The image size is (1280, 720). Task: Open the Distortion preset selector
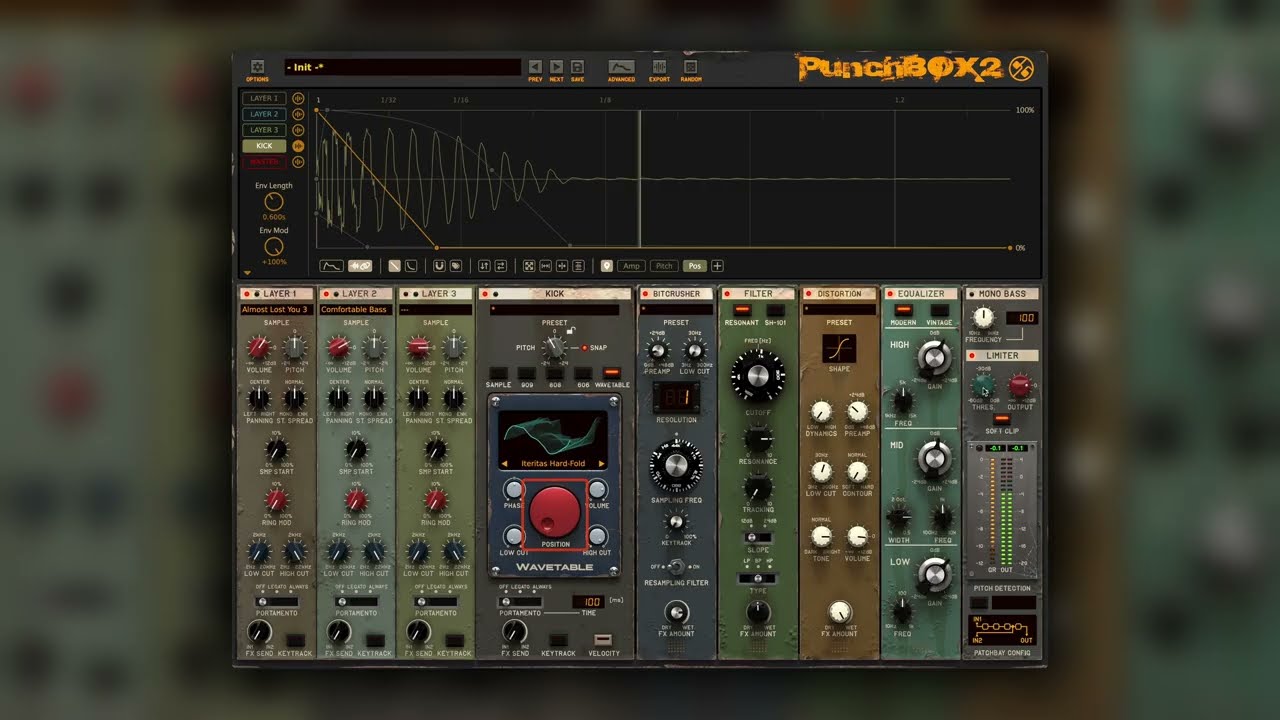point(839,310)
